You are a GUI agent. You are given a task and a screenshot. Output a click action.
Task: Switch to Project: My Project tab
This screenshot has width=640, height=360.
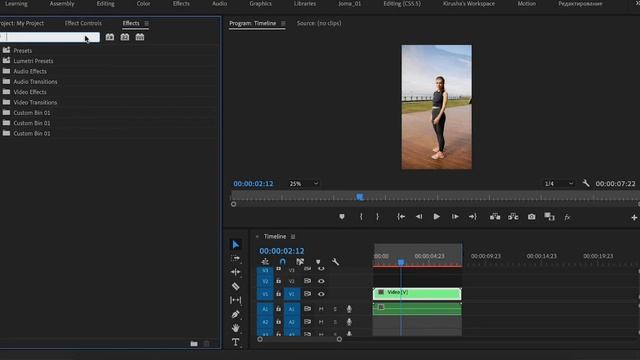pyautogui.click(x=22, y=23)
